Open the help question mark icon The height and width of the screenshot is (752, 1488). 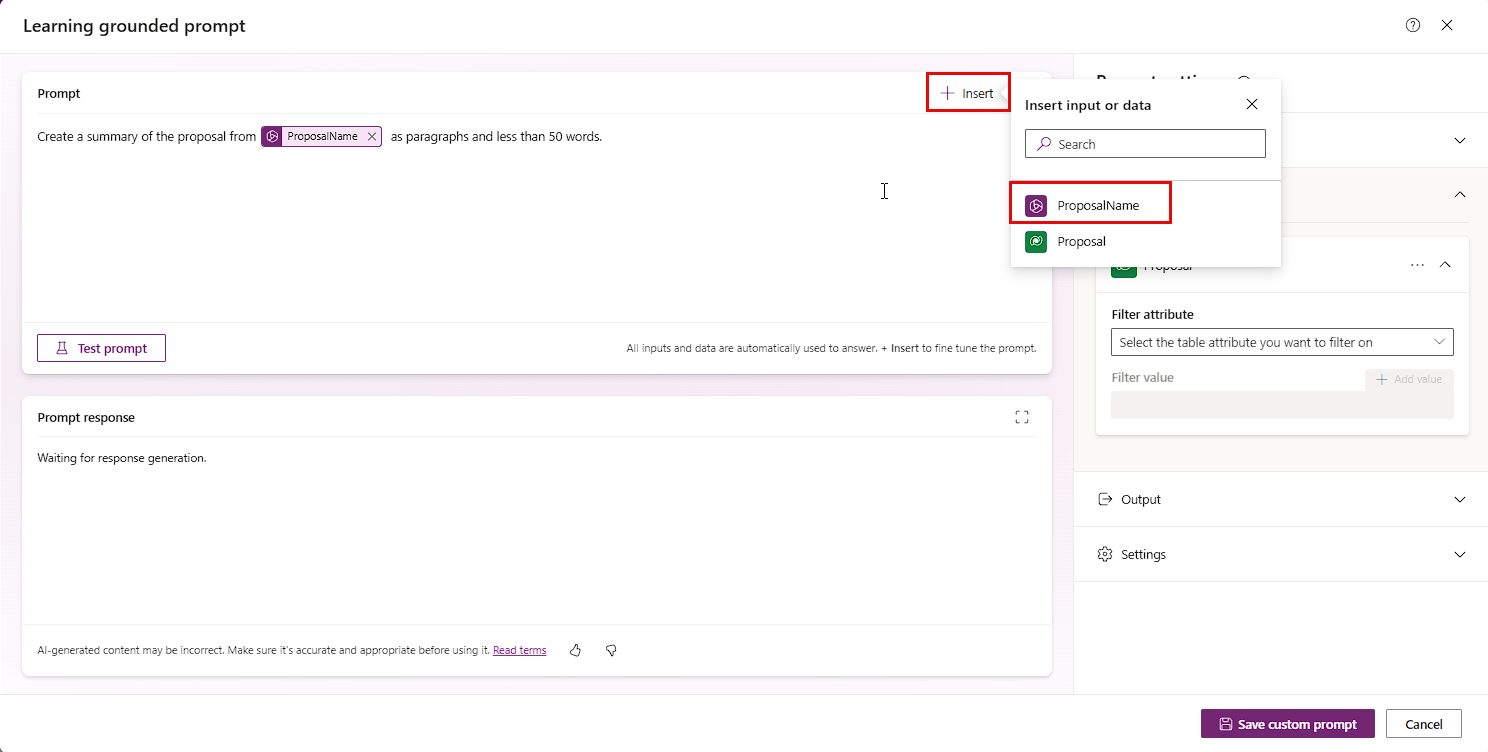[1413, 26]
